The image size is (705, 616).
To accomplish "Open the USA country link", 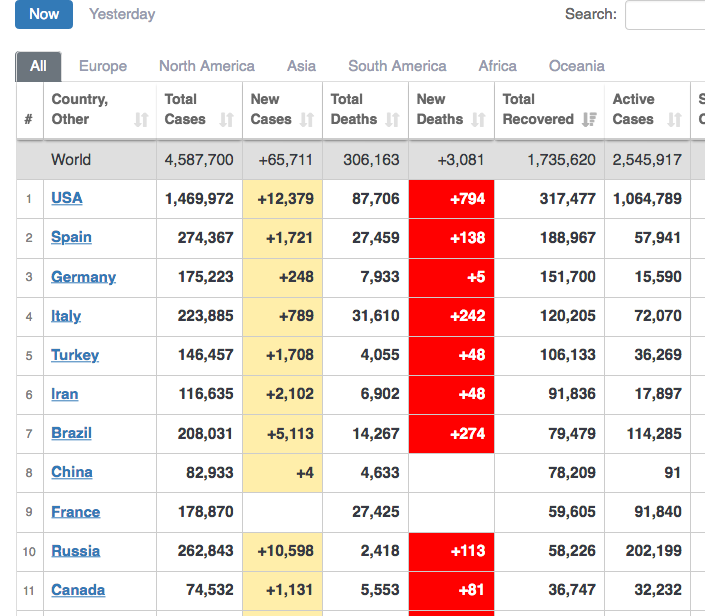I will tap(67, 198).
